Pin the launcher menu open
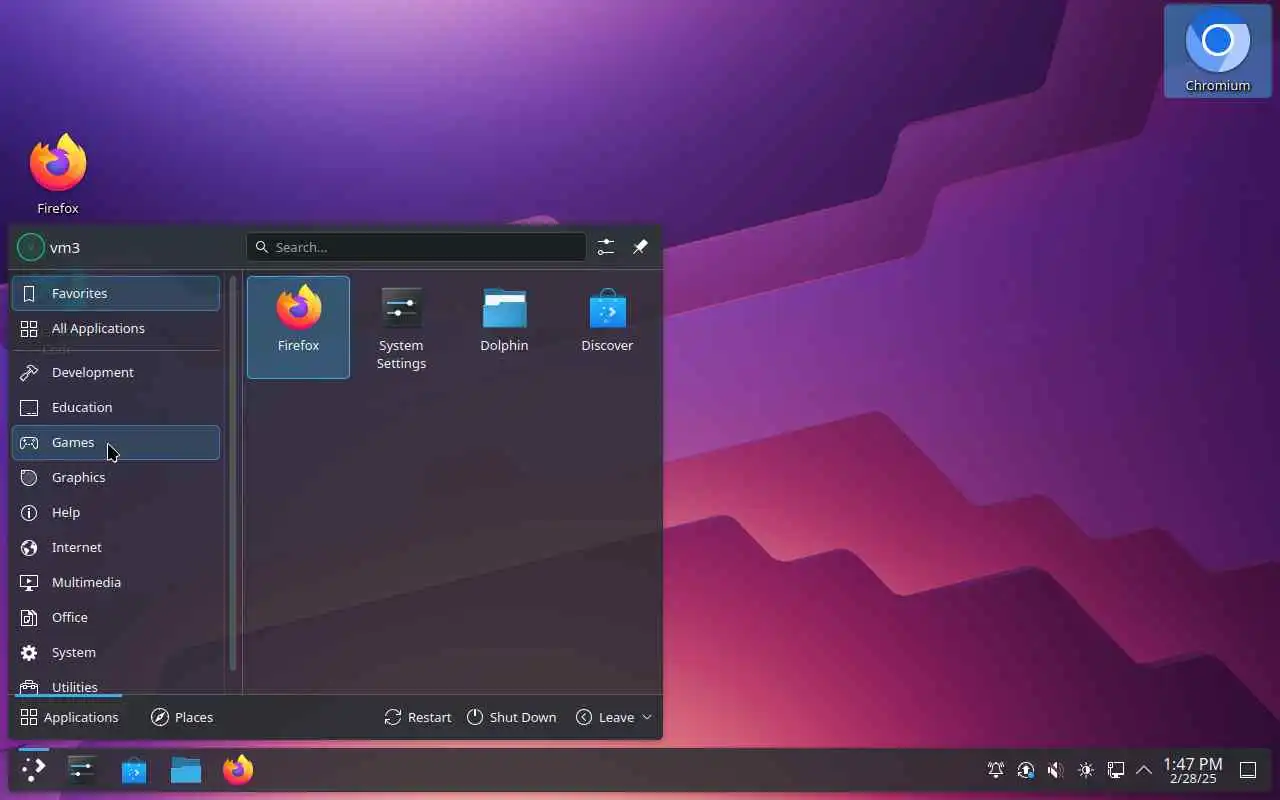The height and width of the screenshot is (800, 1280). [640, 247]
